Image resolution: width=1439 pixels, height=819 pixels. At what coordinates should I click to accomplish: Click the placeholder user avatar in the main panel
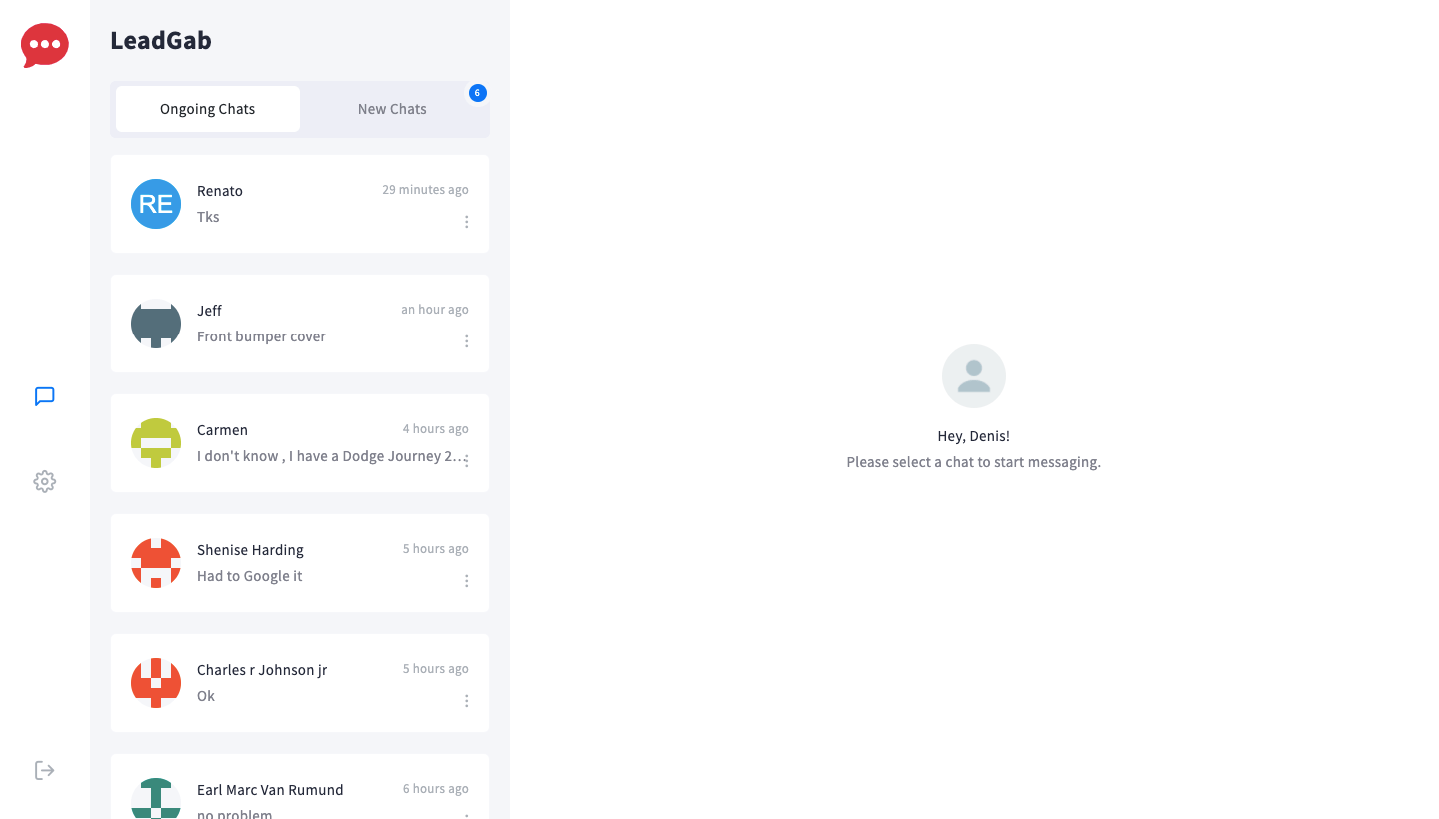pyautogui.click(x=973, y=376)
